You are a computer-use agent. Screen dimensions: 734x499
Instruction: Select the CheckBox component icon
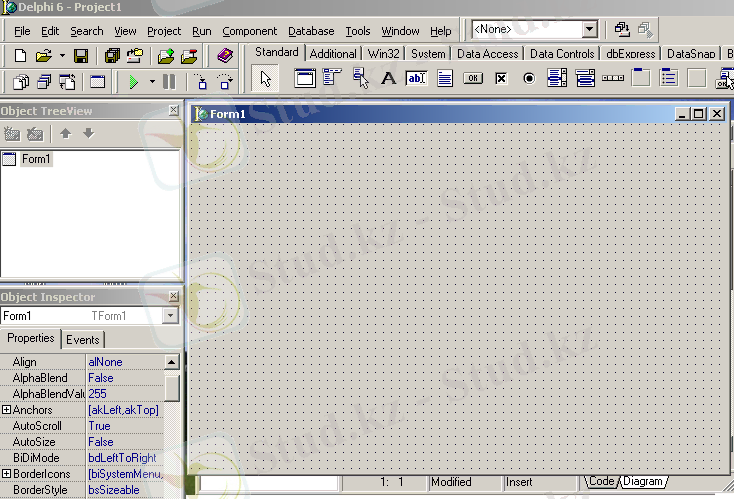point(501,78)
